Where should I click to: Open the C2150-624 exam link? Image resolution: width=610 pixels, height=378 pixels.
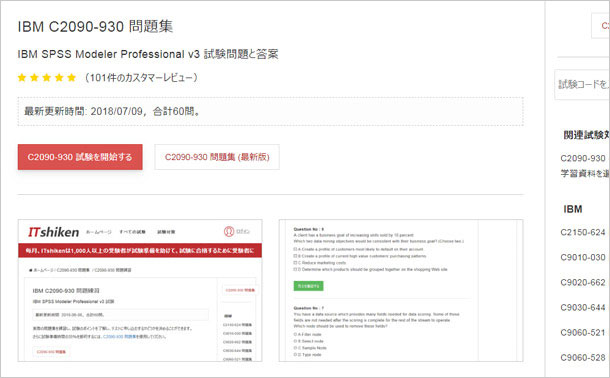click(583, 233)
